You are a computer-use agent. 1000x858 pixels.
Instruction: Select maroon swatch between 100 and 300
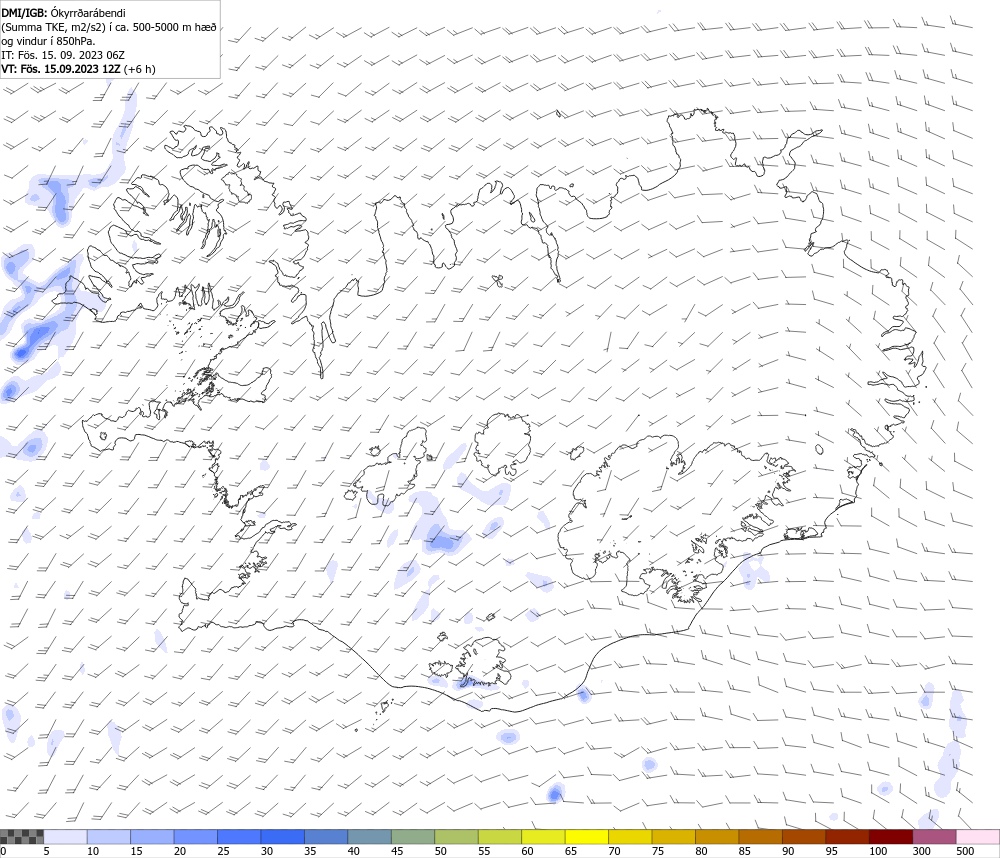tap(891, 837)
